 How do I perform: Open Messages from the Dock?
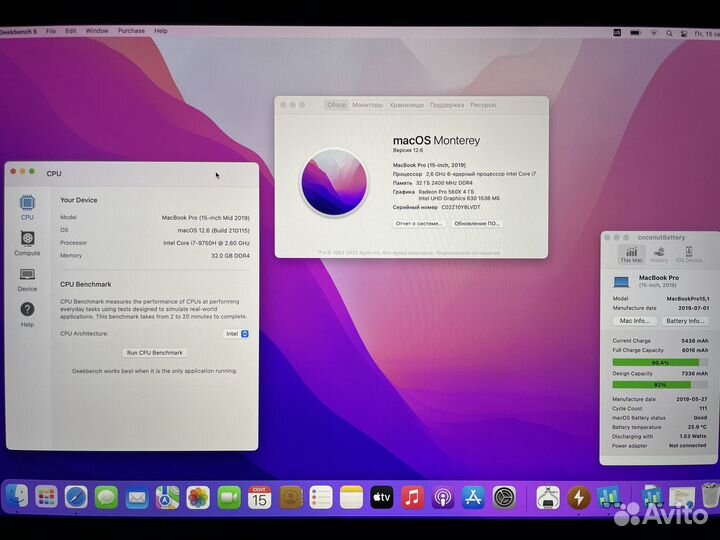[x=107, y=497]
